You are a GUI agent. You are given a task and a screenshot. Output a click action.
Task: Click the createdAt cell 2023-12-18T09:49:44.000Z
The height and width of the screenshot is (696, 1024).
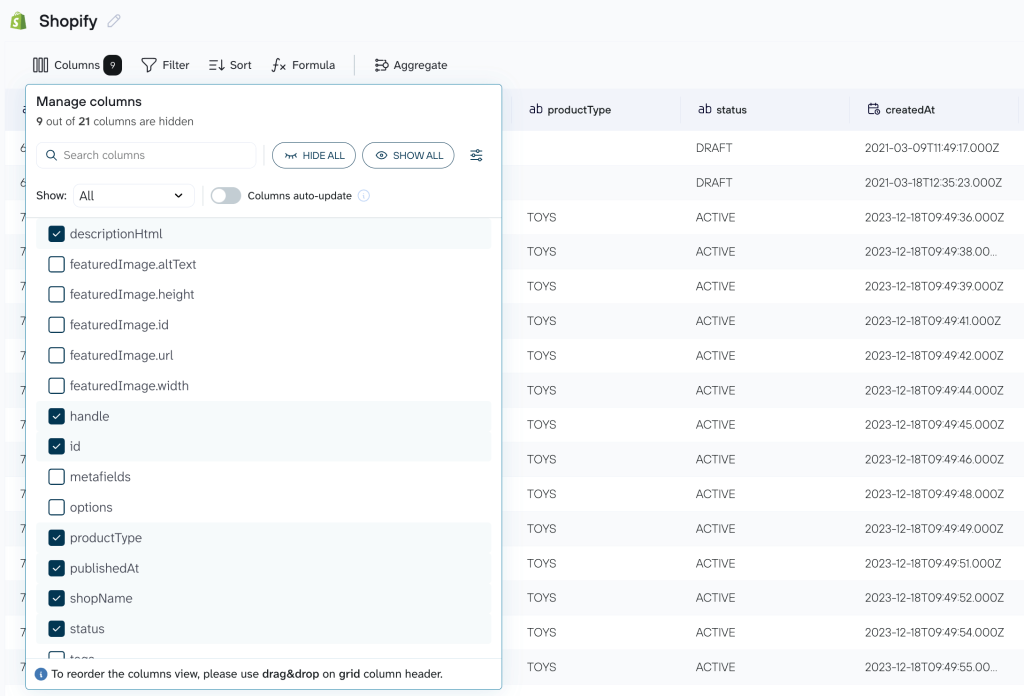pyautogui.click(x=934, y=390)
